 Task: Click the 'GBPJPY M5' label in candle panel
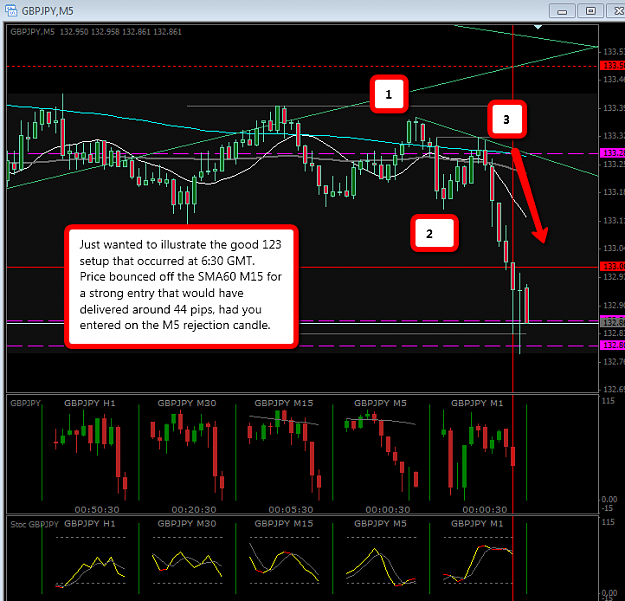coord(380,403)
